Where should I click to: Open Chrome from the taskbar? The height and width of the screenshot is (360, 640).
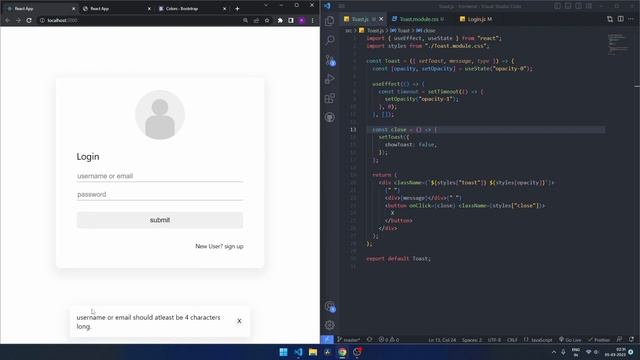(342, 352)
